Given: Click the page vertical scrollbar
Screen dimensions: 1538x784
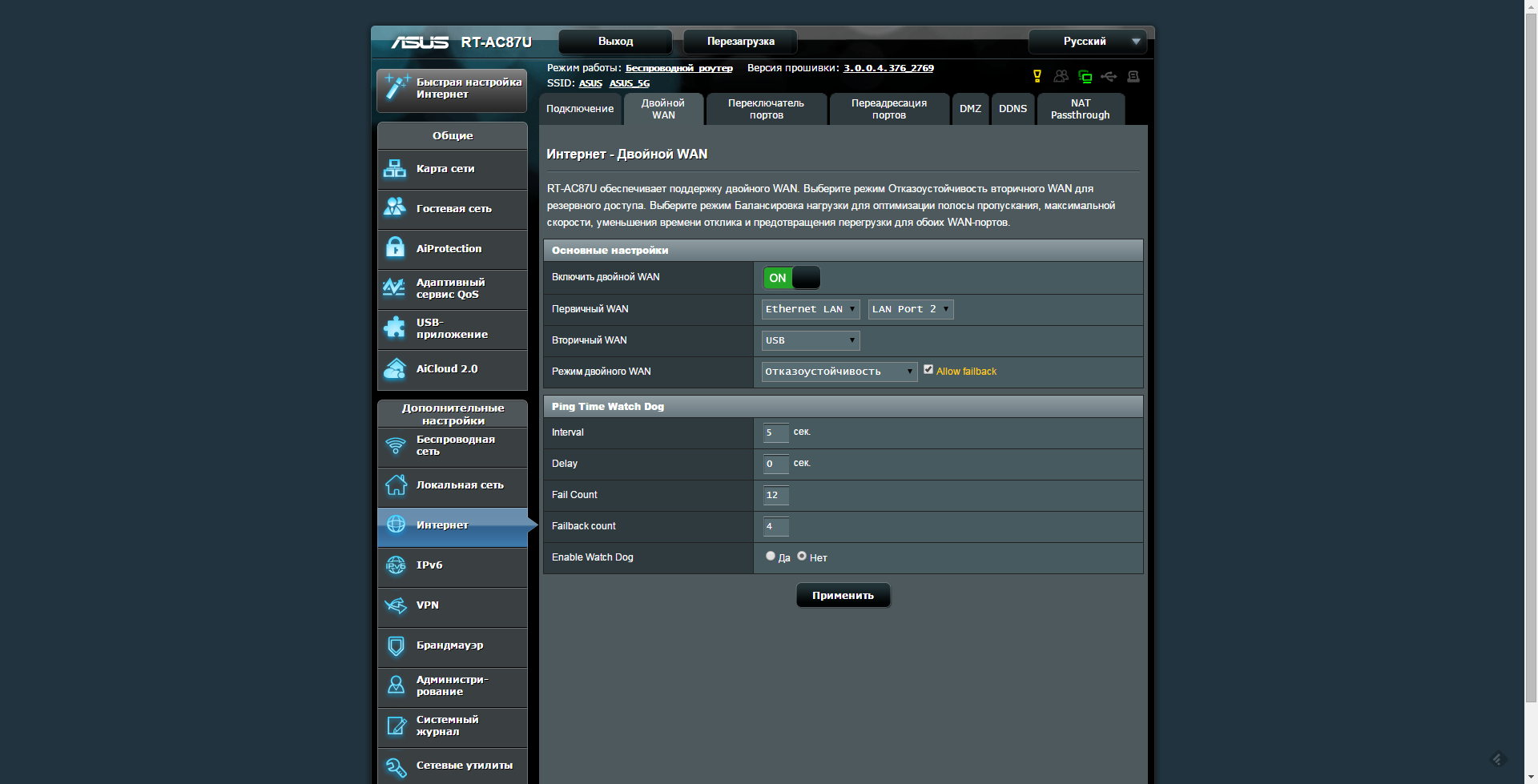Looking at the screenshot, I should click(1531, 358).
